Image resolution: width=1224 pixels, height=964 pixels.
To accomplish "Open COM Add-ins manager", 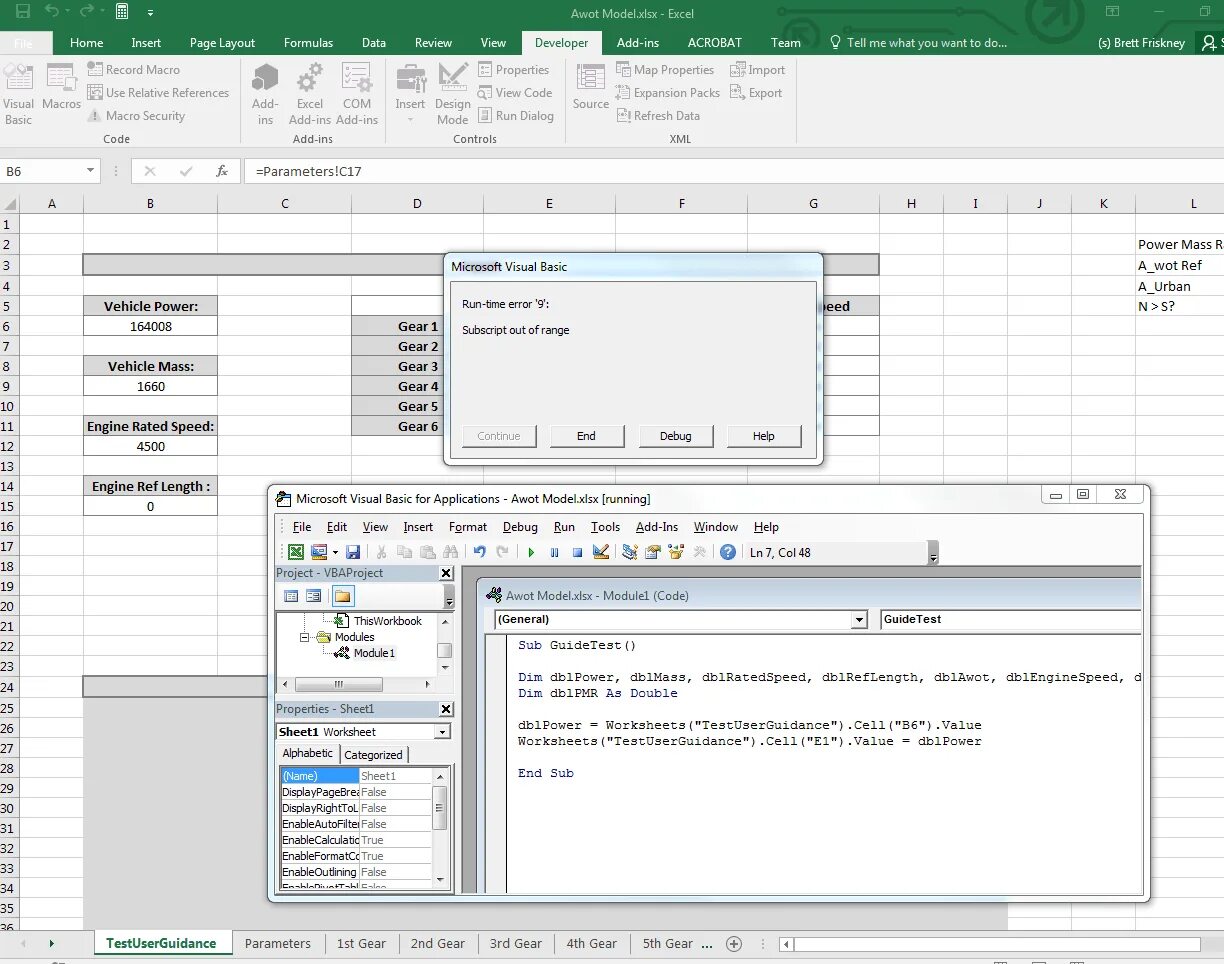I will pos(357,95).
